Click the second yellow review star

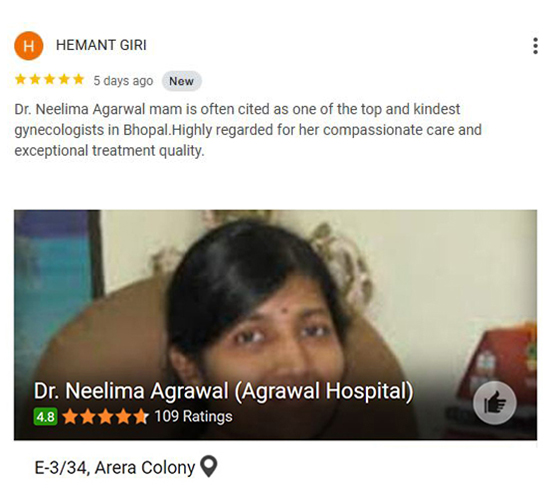click(35, 79)
